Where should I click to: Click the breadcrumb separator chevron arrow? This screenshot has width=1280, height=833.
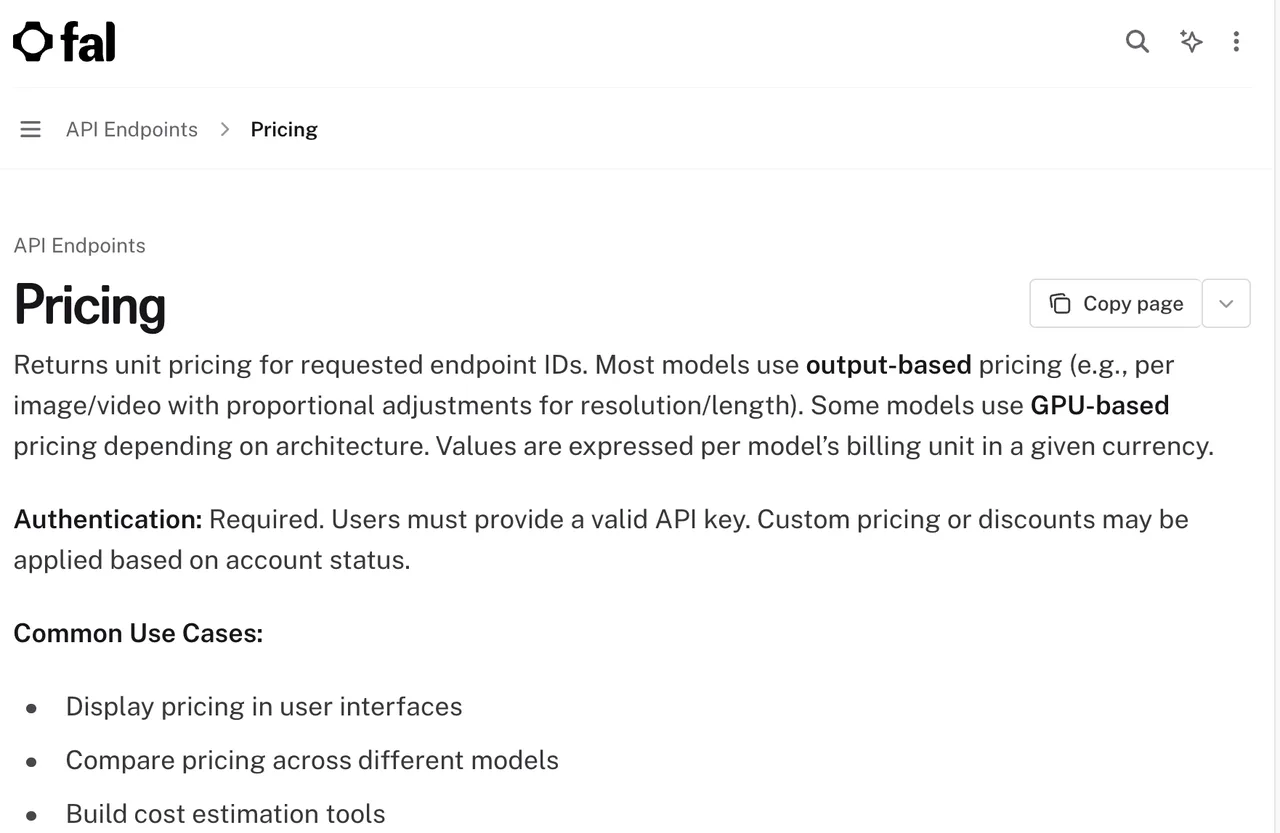pyautogui.click(x=225, y=129)
